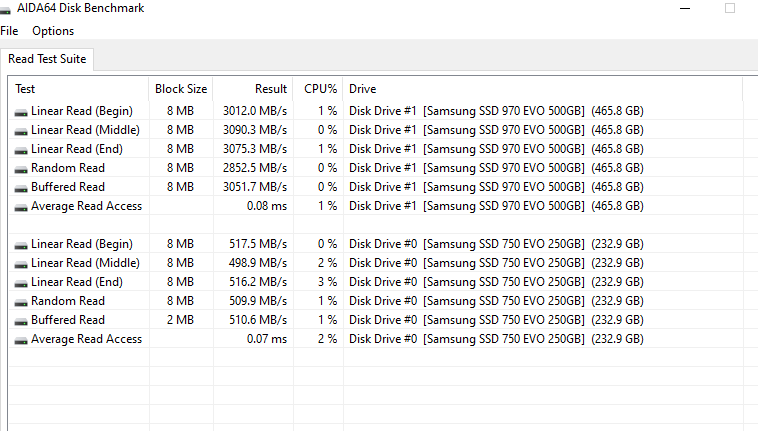The width and height of the screenshot is (758, 431).
Task: Click the 2 % CPU cell in 0.07 ms row
Action: click(x=327, y=339)
